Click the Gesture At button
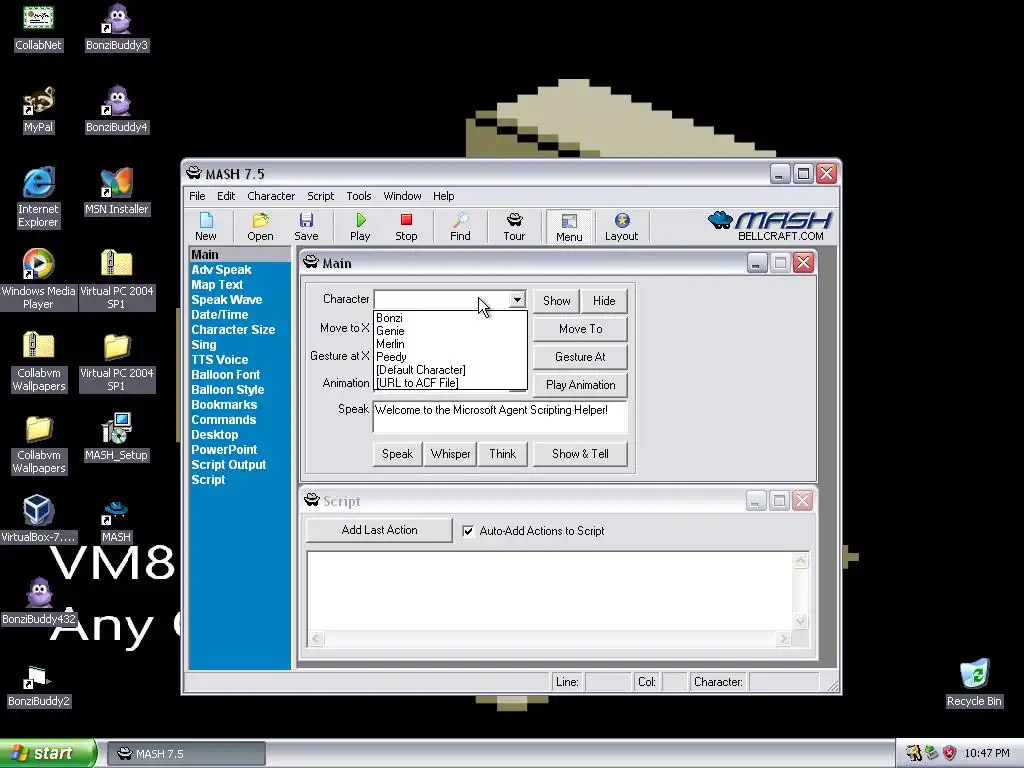 pyautogui.click(x=581, y=357)
